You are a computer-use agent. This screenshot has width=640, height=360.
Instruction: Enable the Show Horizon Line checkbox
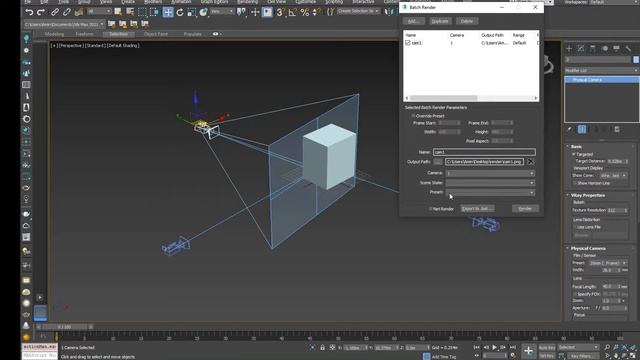pos(575,183)
